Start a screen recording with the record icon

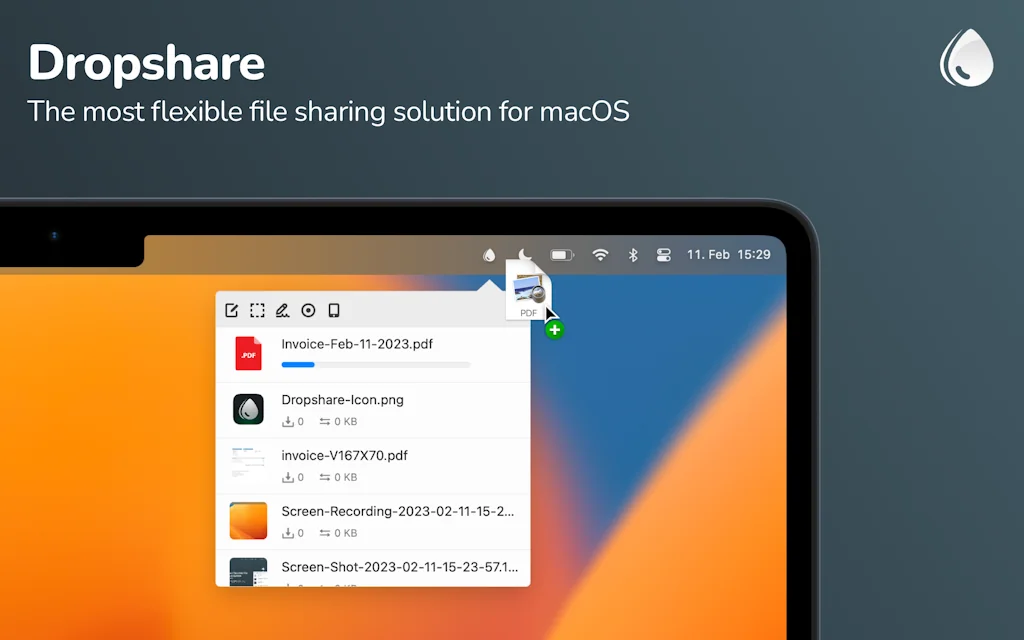(308, 310)
